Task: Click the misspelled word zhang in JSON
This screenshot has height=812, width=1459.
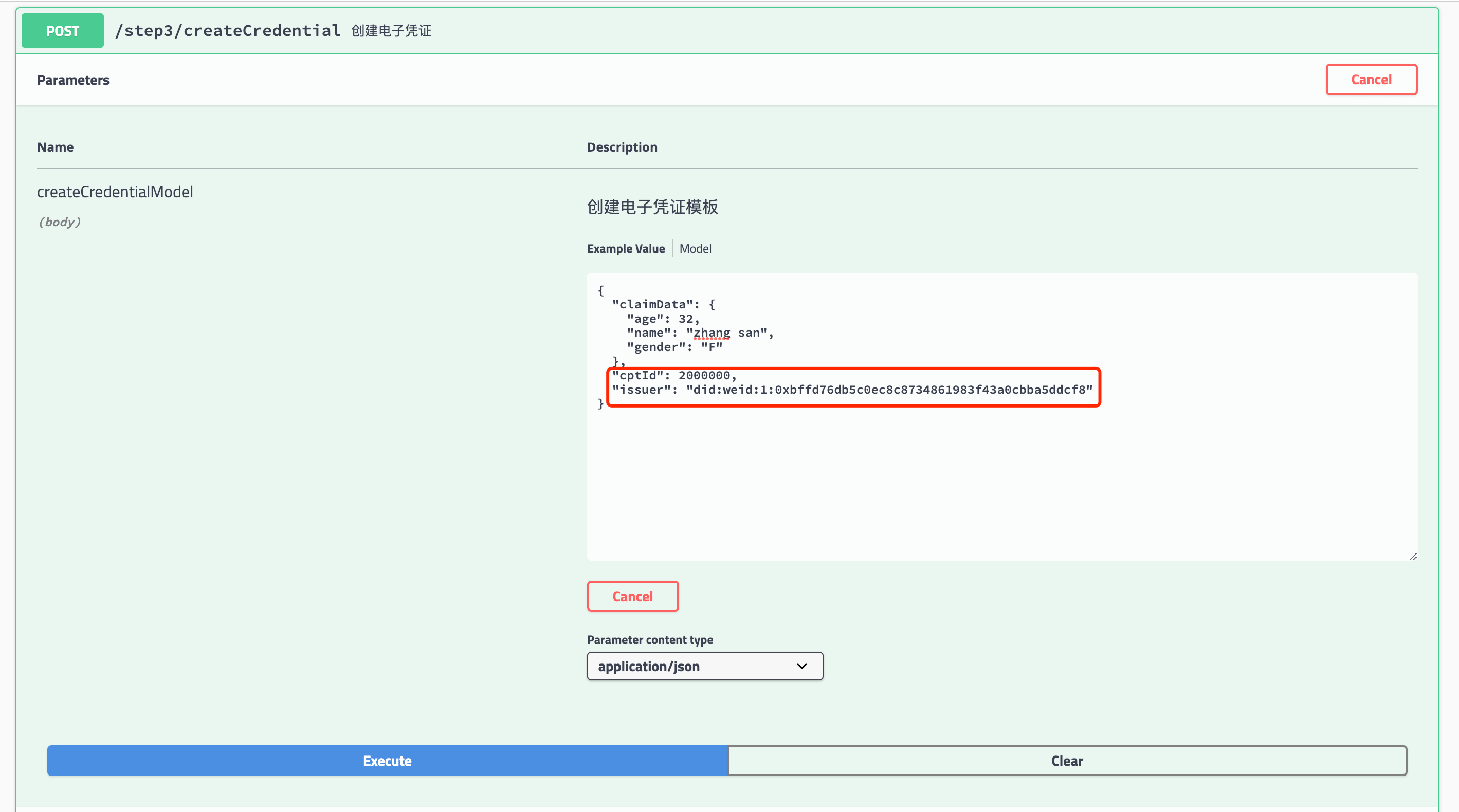Action: pos(712,333)
